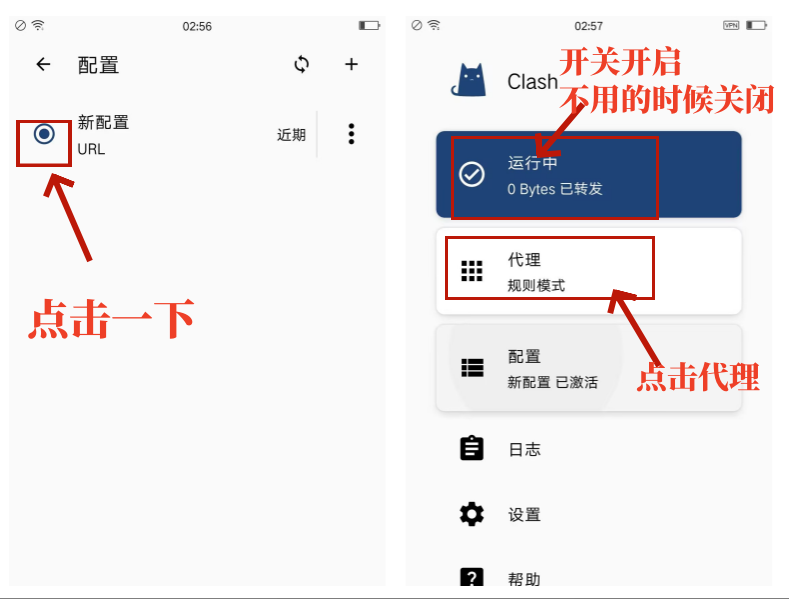Refresh profiles with the sync icon
Screen dimensions: 789x599
coord(301,65)
